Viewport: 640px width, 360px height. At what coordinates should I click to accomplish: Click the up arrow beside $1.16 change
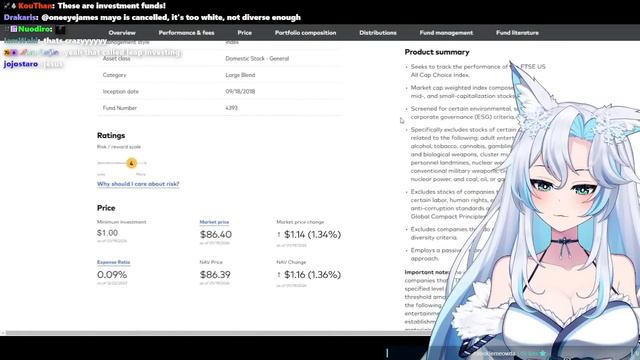pyautogui.click(x=279, y=275)
